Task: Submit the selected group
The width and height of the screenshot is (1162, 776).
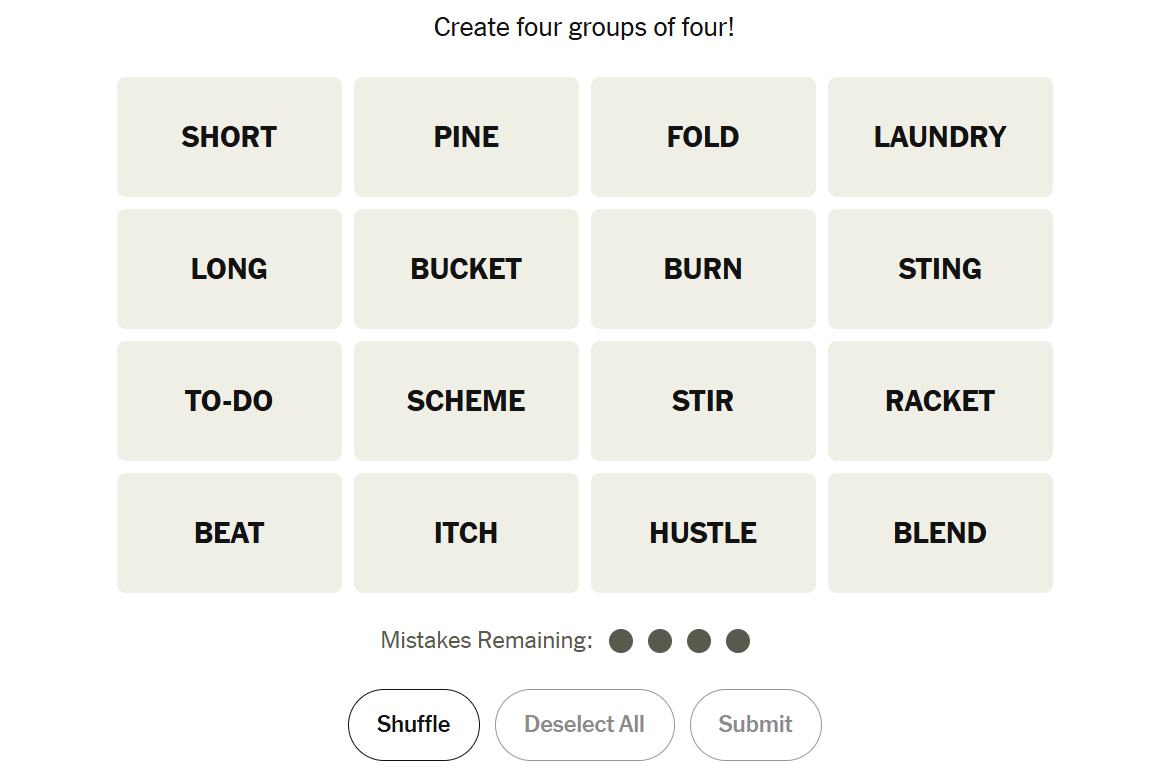Action: pos(756,725)
